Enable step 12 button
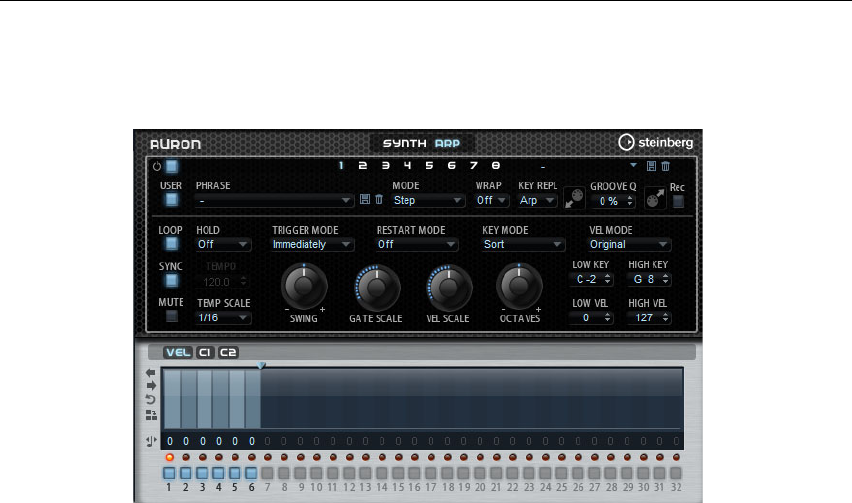 tap(349, 473)
